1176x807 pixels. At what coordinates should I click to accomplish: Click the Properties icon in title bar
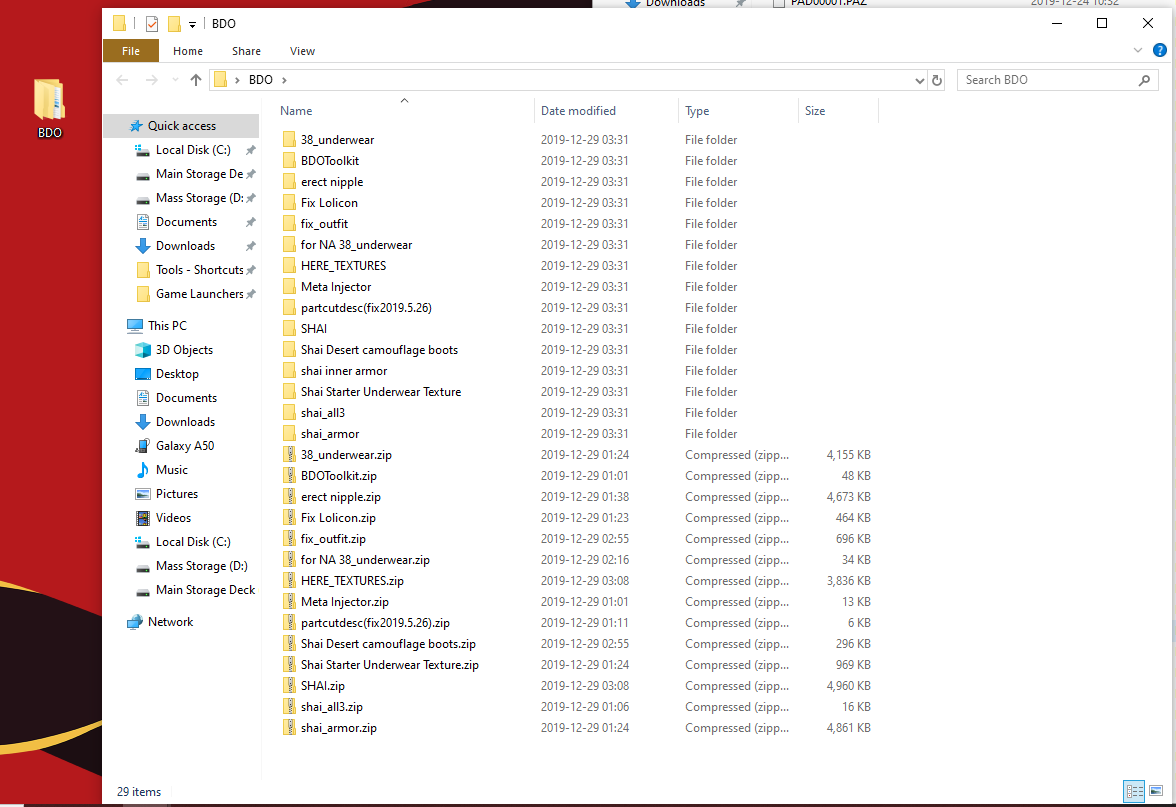tap(152, 23)
